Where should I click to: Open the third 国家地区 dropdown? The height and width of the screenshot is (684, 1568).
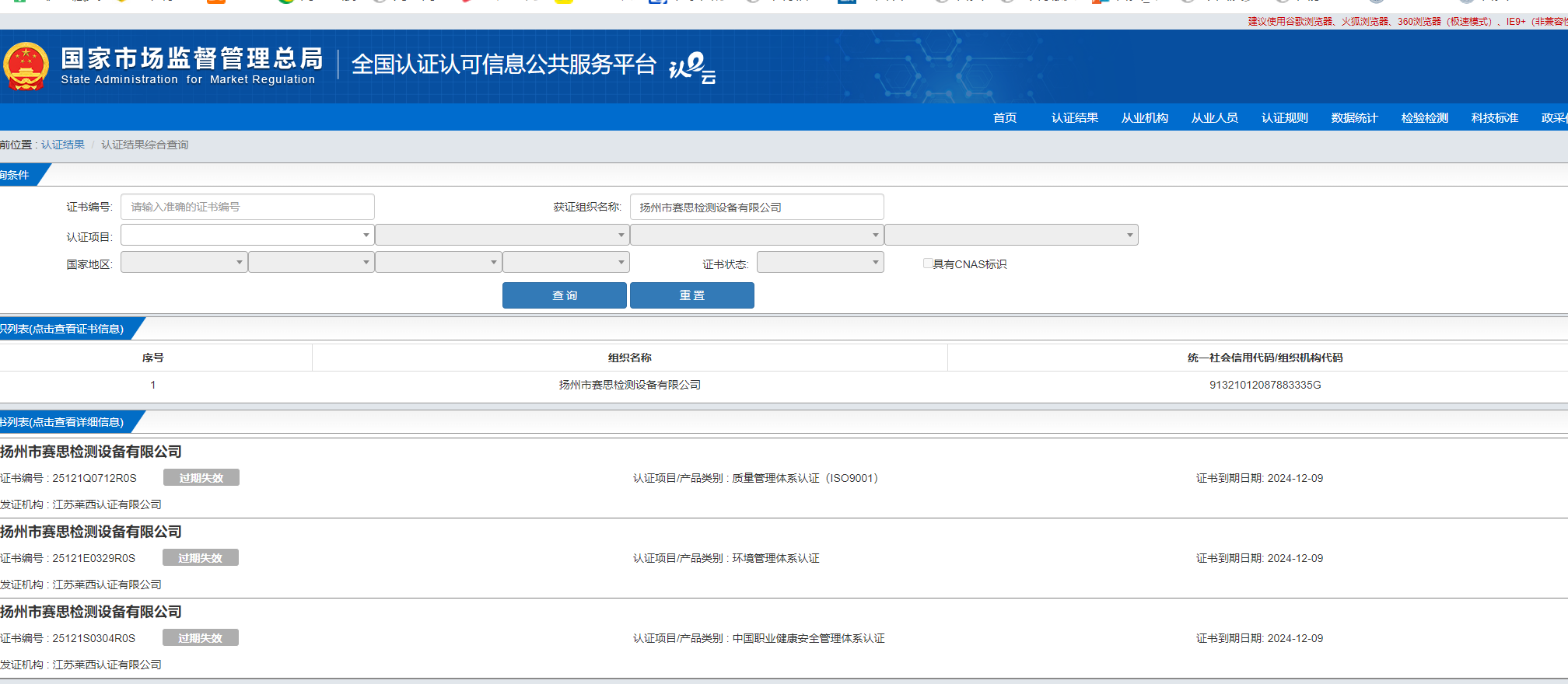pos(439,262)
